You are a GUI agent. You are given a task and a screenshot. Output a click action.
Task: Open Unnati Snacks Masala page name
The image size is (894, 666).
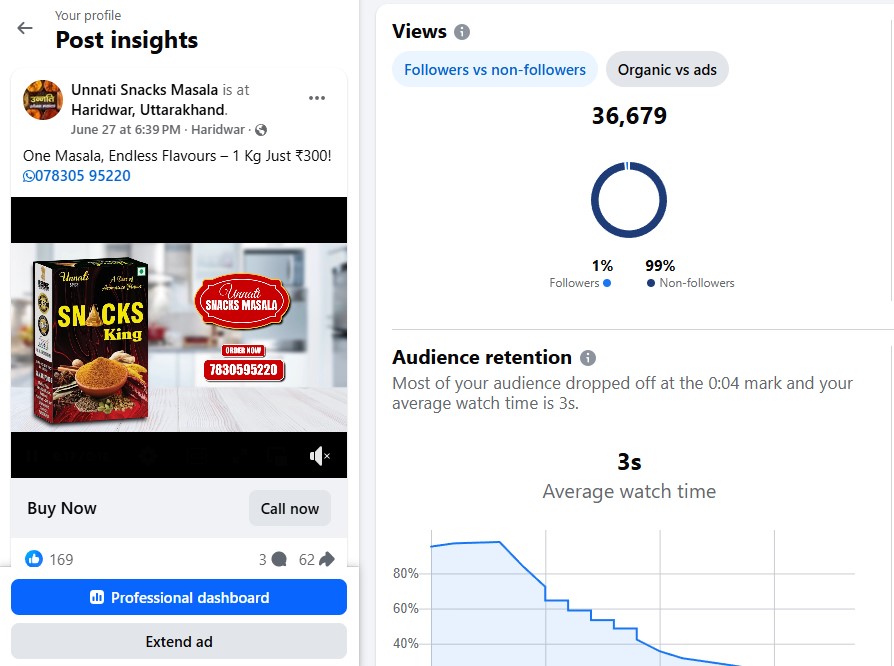click(144, 90)
